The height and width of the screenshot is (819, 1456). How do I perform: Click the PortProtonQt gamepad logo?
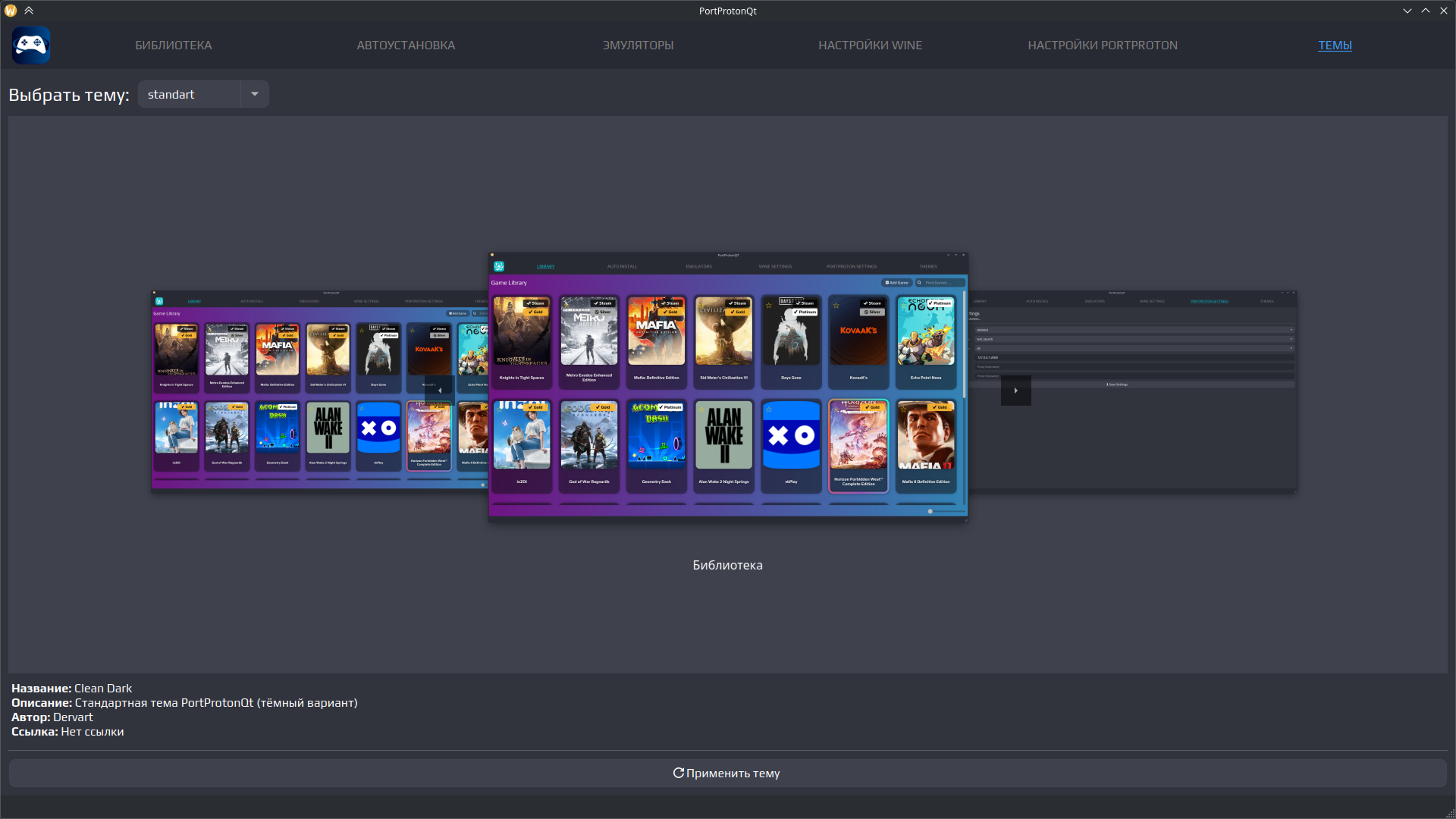[x=31, y=45]
